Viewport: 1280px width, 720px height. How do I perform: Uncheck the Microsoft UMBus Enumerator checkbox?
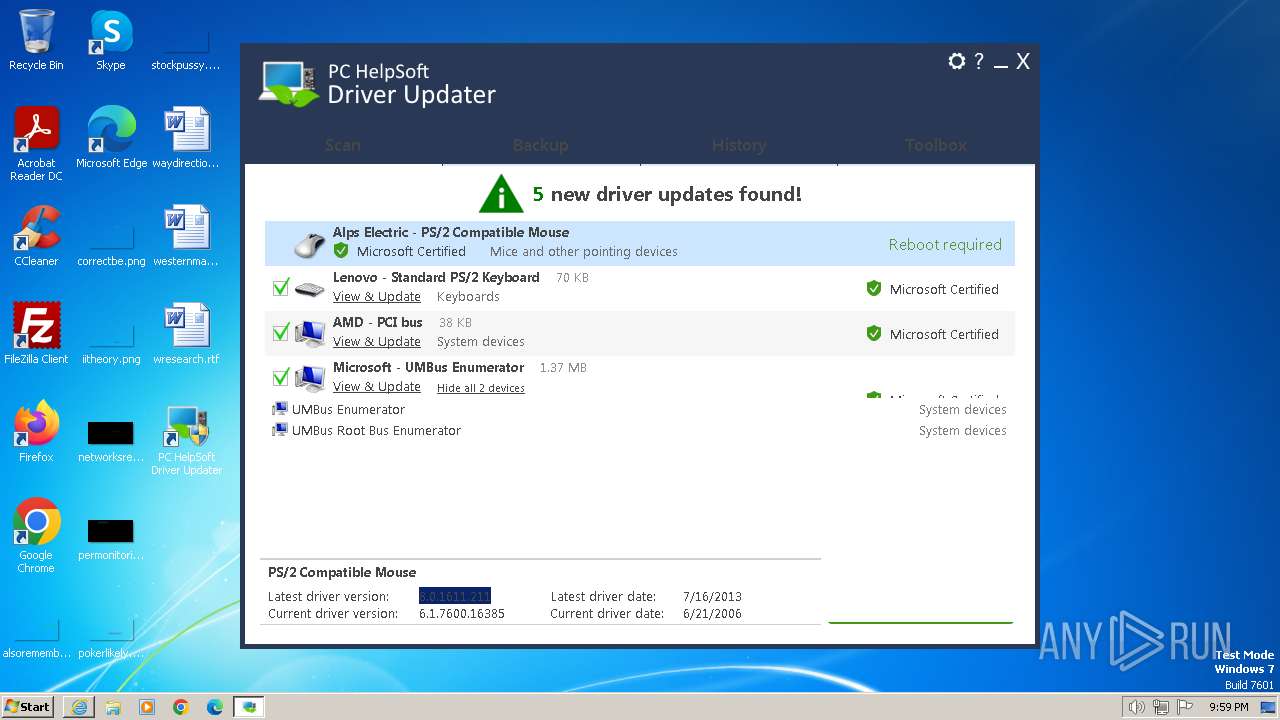(280, 377)
